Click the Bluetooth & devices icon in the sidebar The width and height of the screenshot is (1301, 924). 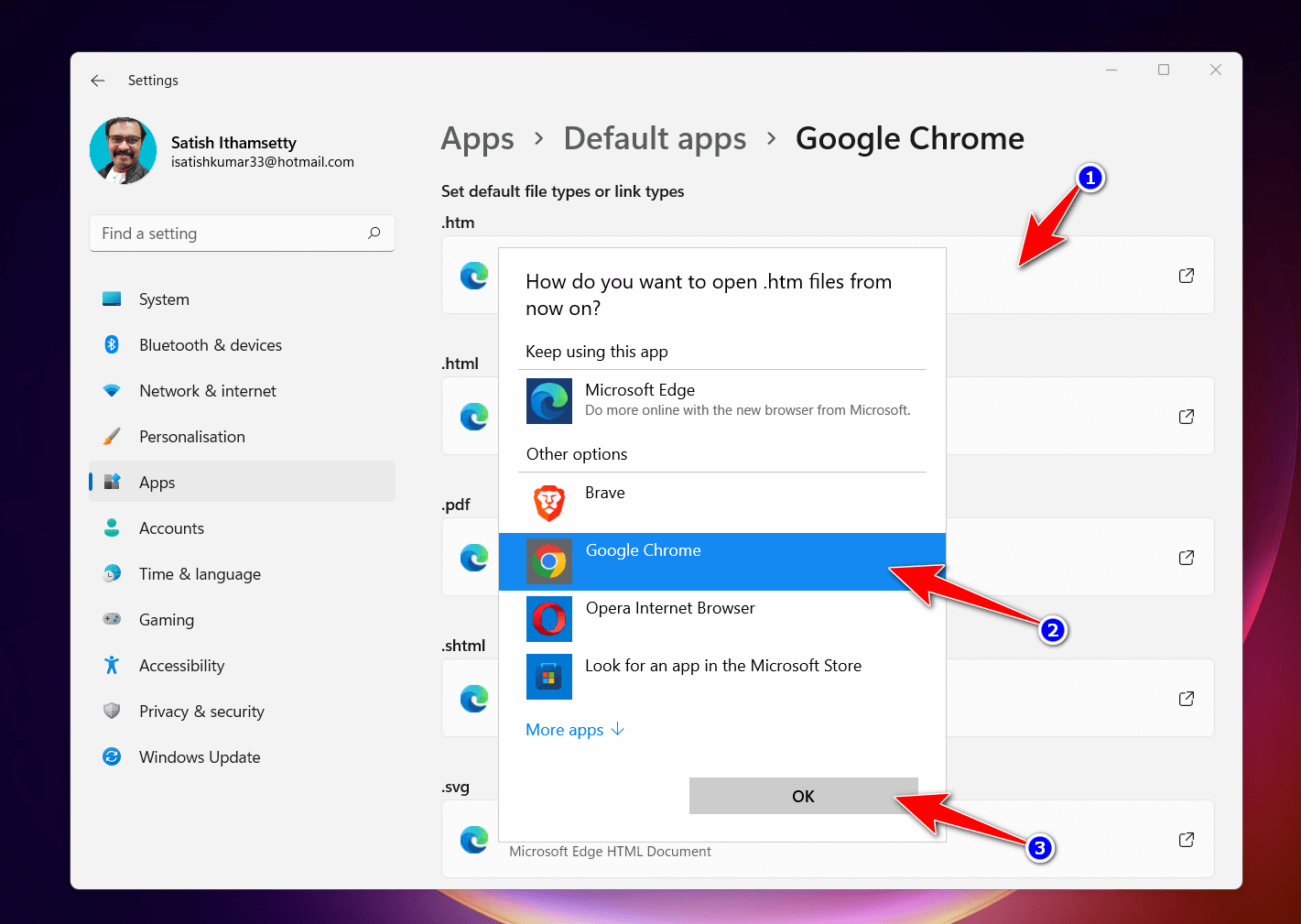tap(111, 344)
